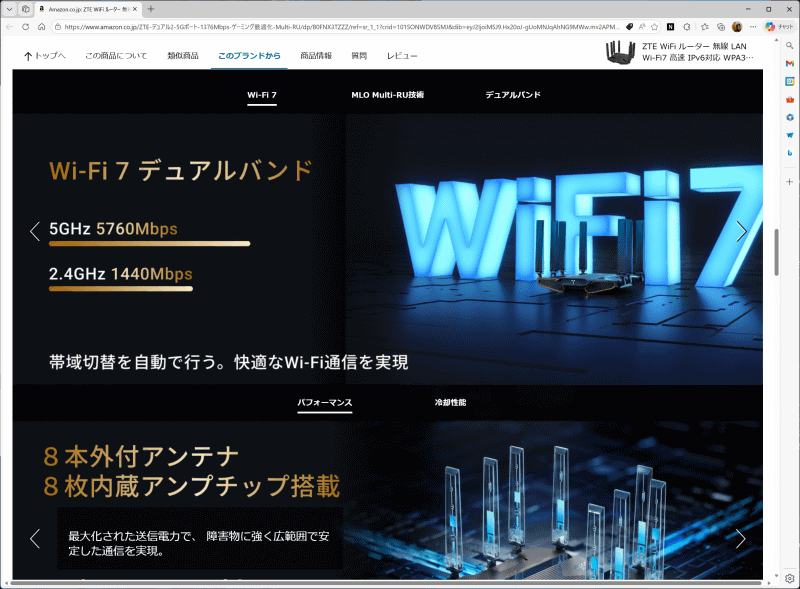The width and height of the screenshot is (800, 589).
Task: Open the browser profile avatar
Action: coord(737,26)
